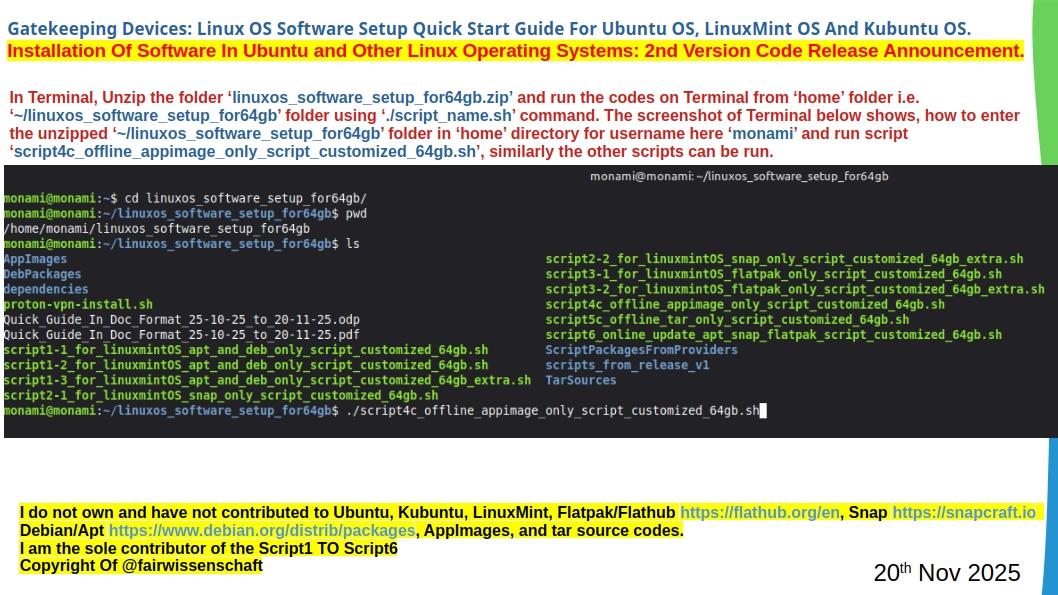This screenshot has width=1058, height=595.
Task: Select script2-1 snap only script
Action: 221,395
